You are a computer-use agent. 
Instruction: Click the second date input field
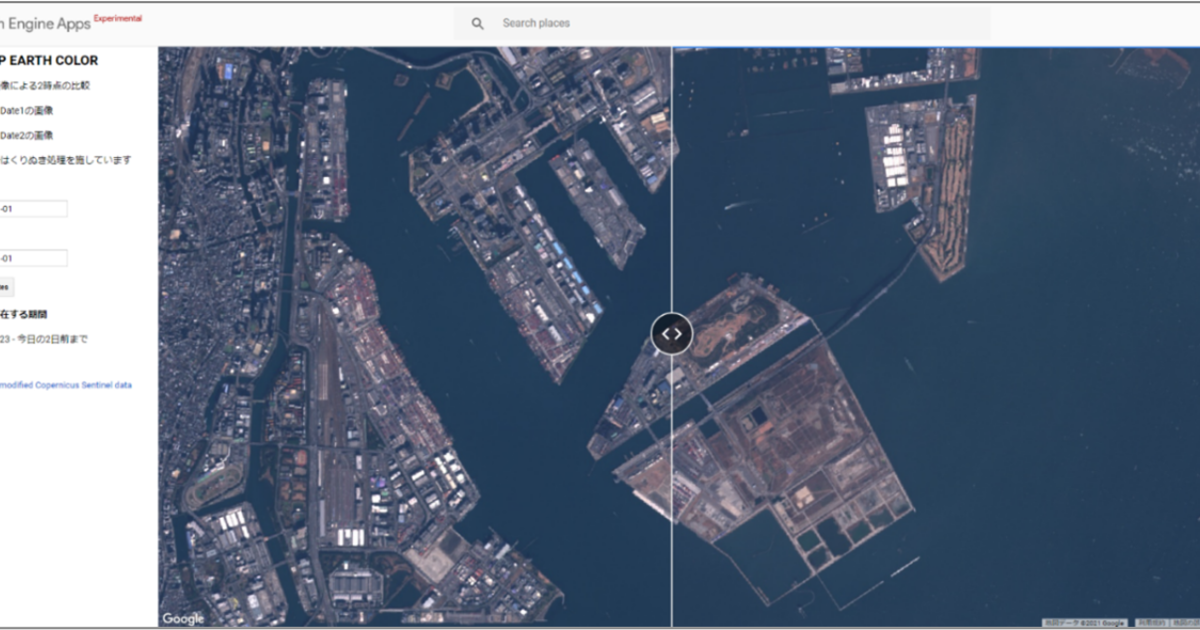pos(33,258)
